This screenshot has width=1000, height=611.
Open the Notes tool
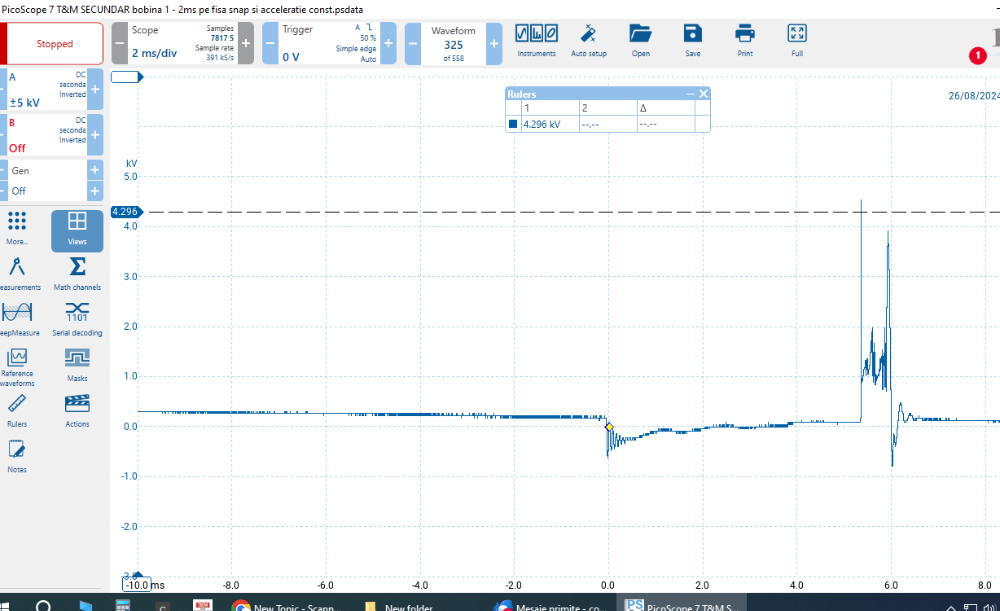coord(17,454)
